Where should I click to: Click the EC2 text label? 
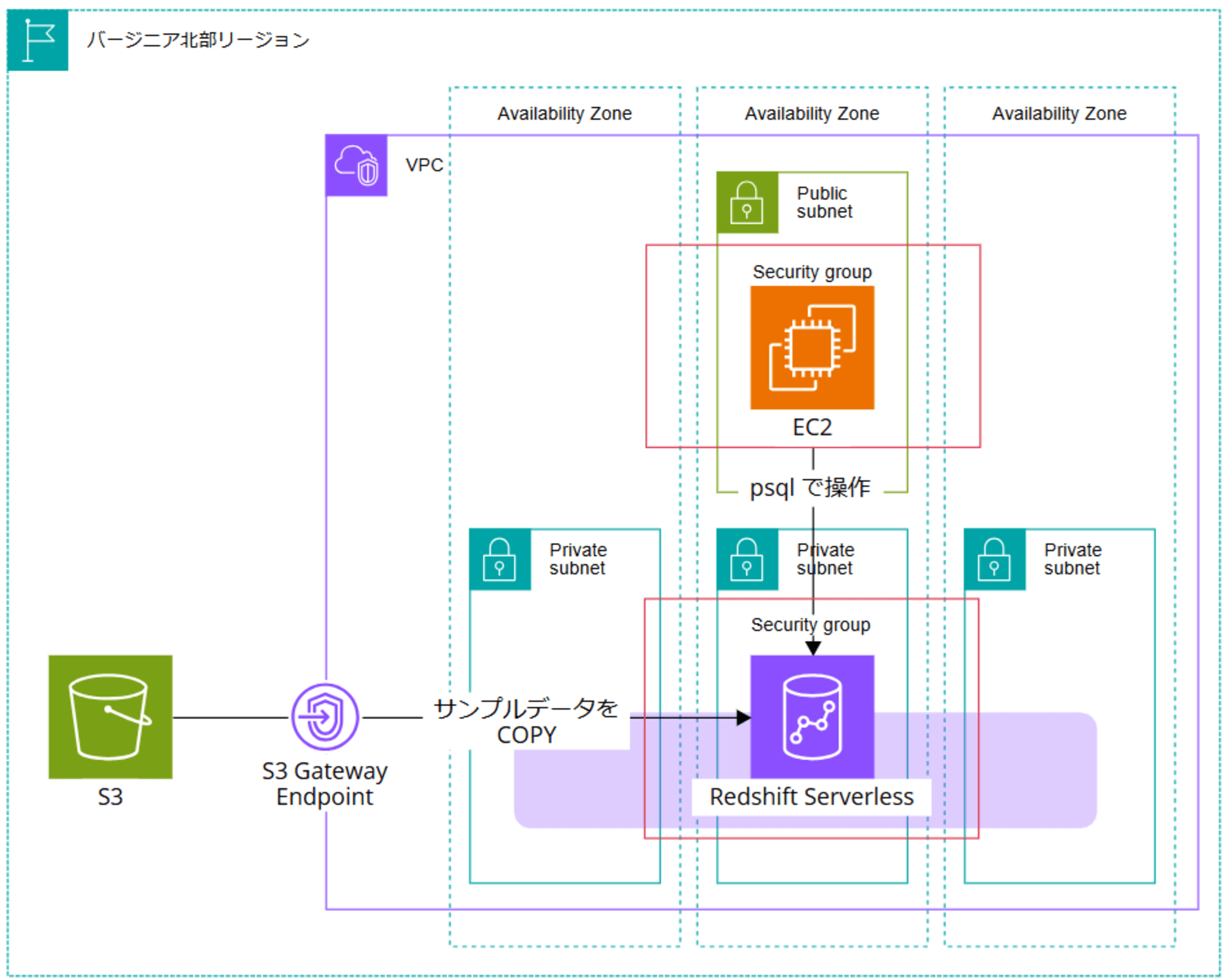click(812, 427)
